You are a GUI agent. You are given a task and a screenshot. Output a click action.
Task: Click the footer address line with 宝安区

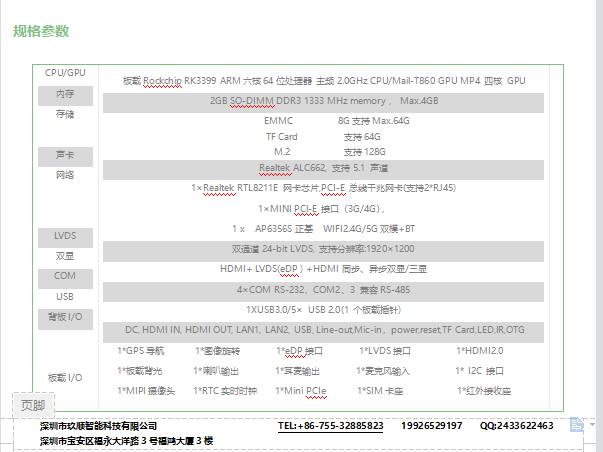(126, 441)
